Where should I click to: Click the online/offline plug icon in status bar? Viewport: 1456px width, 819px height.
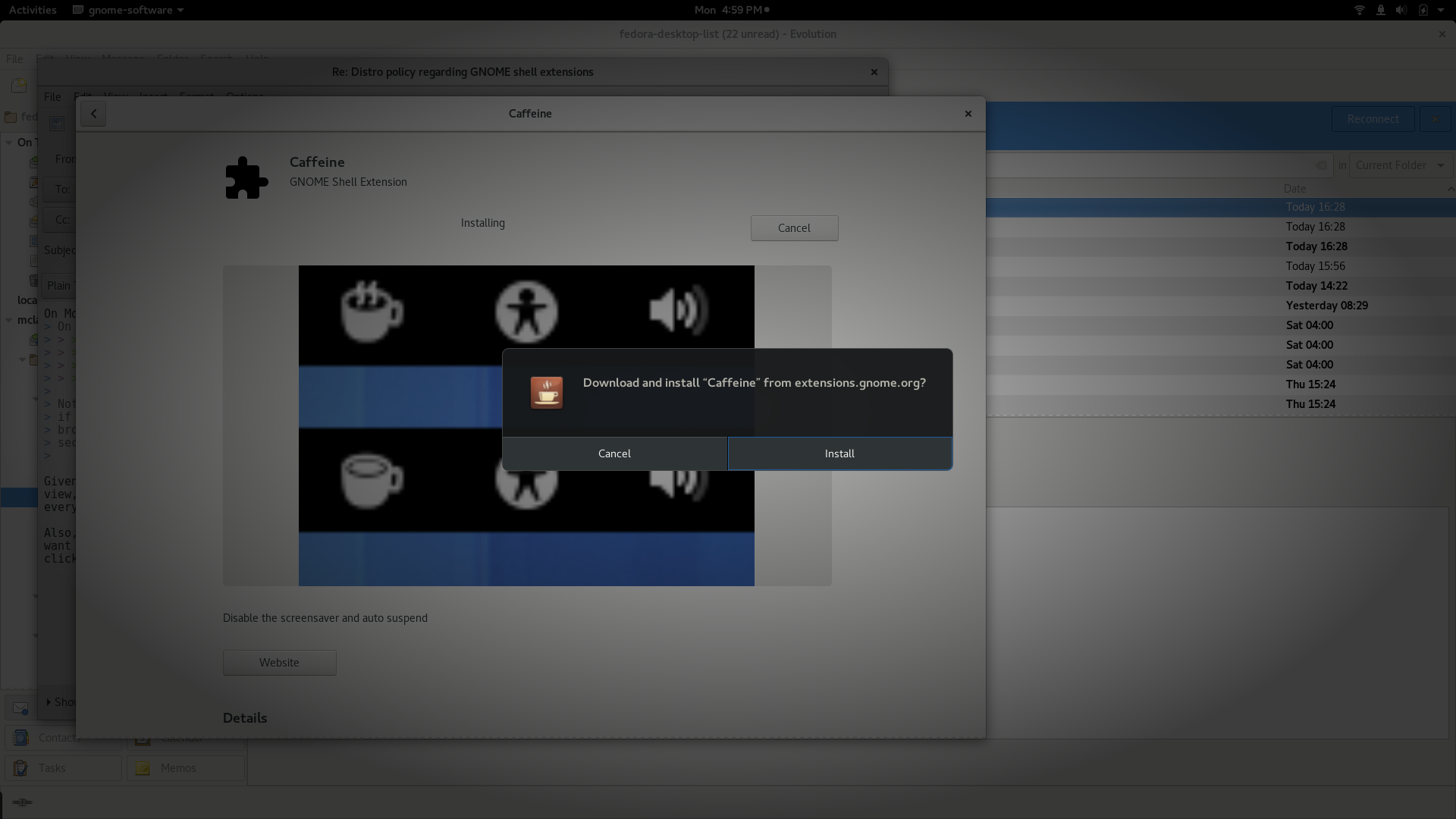pos(22,802)
